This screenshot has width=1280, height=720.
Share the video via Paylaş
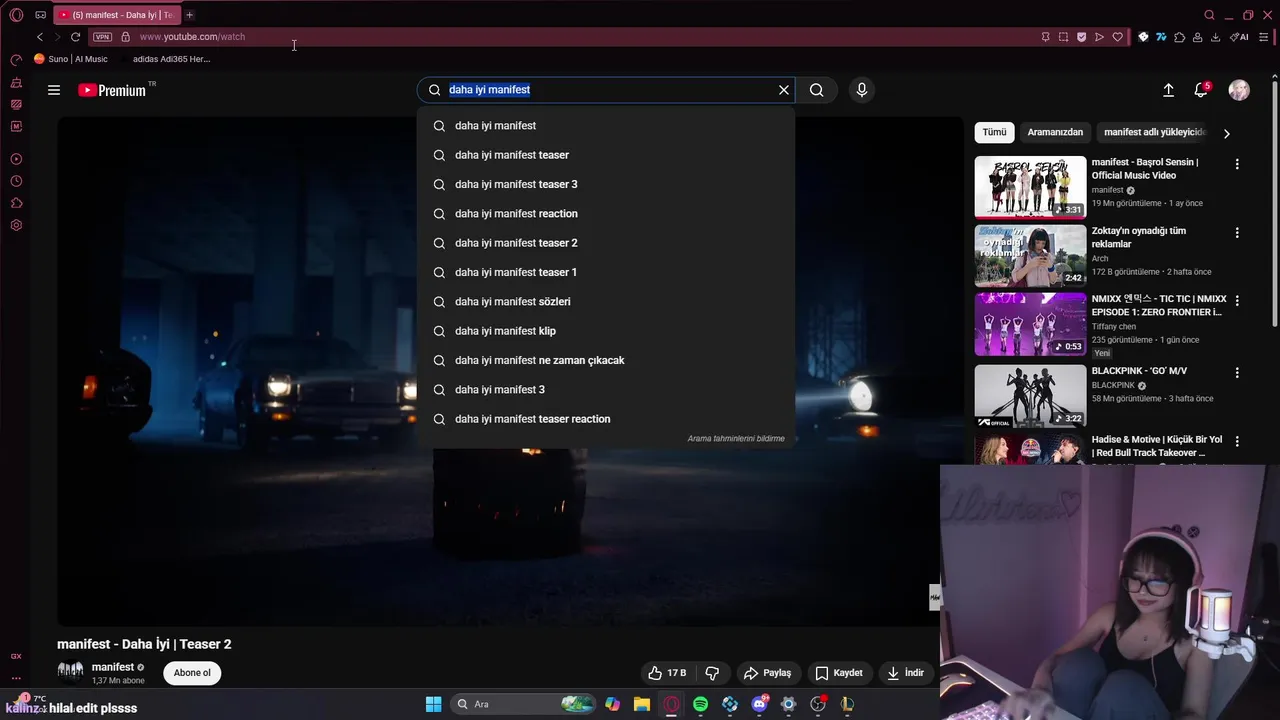(x=768, y=673)
